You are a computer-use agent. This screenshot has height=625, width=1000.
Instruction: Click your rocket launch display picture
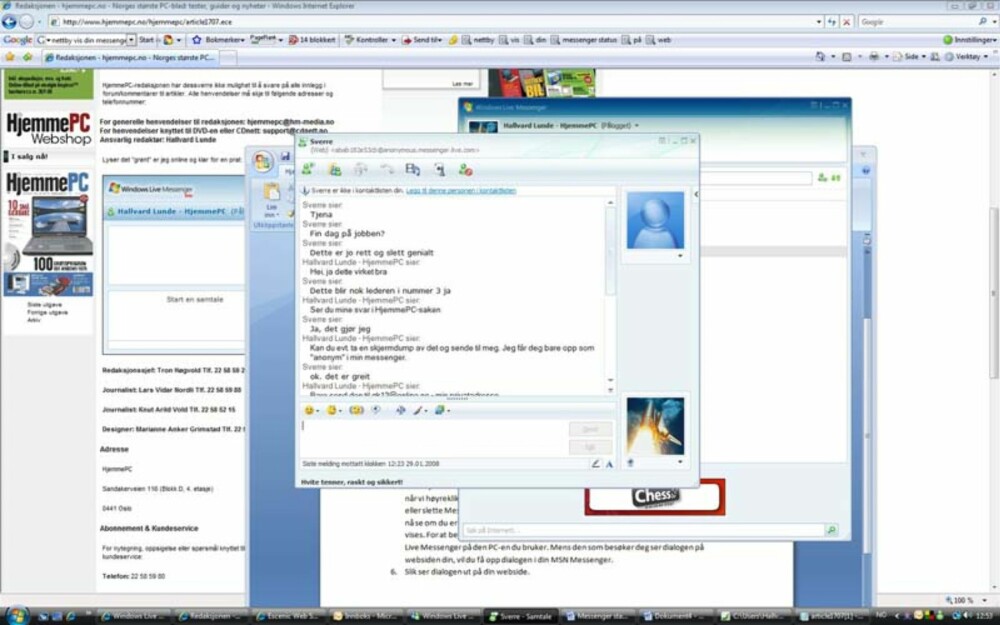(x=655, y=426)
